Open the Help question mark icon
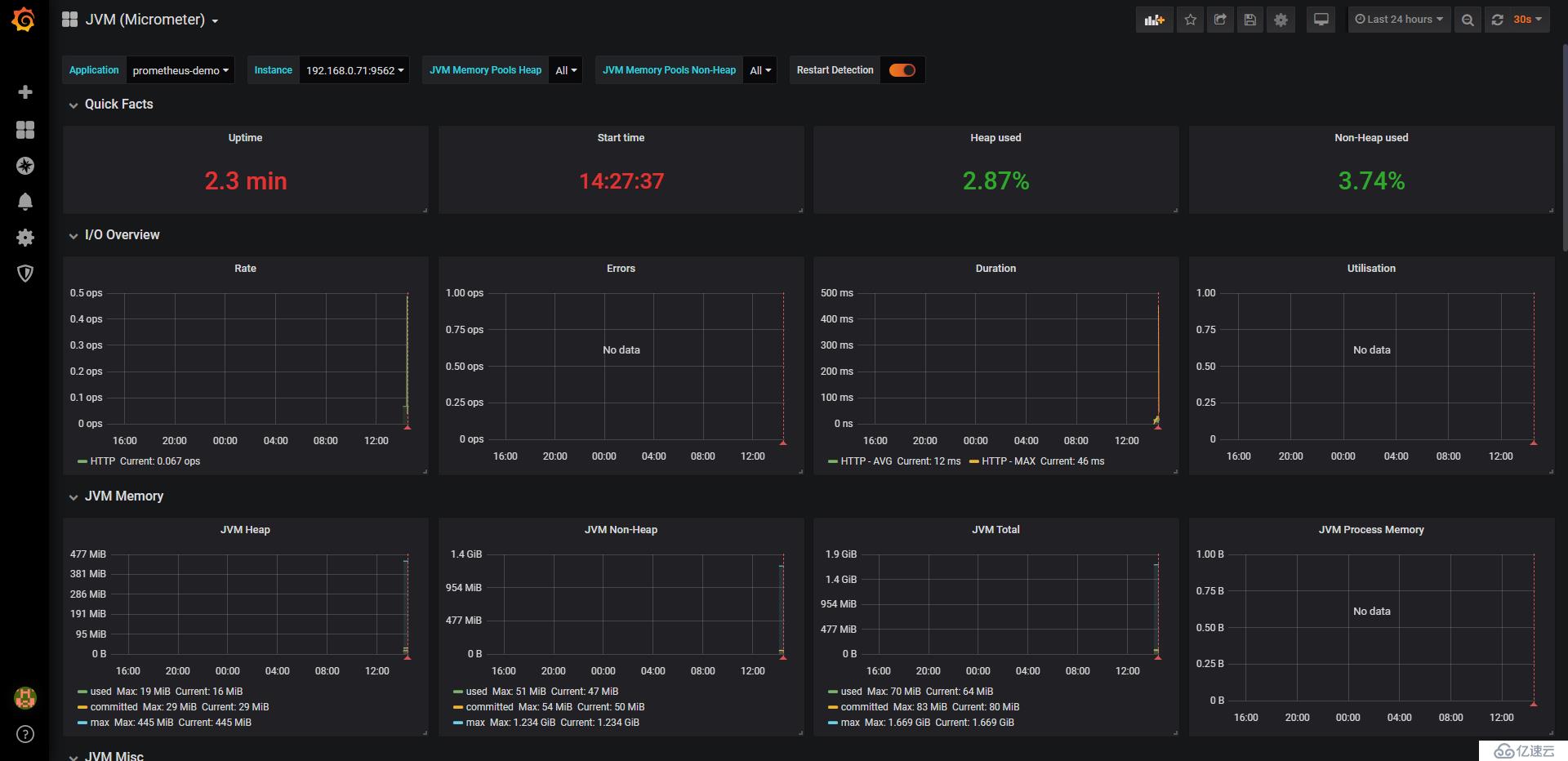Image resolution: width=1568 pixels, height=761 pixels. click(25, 734)
